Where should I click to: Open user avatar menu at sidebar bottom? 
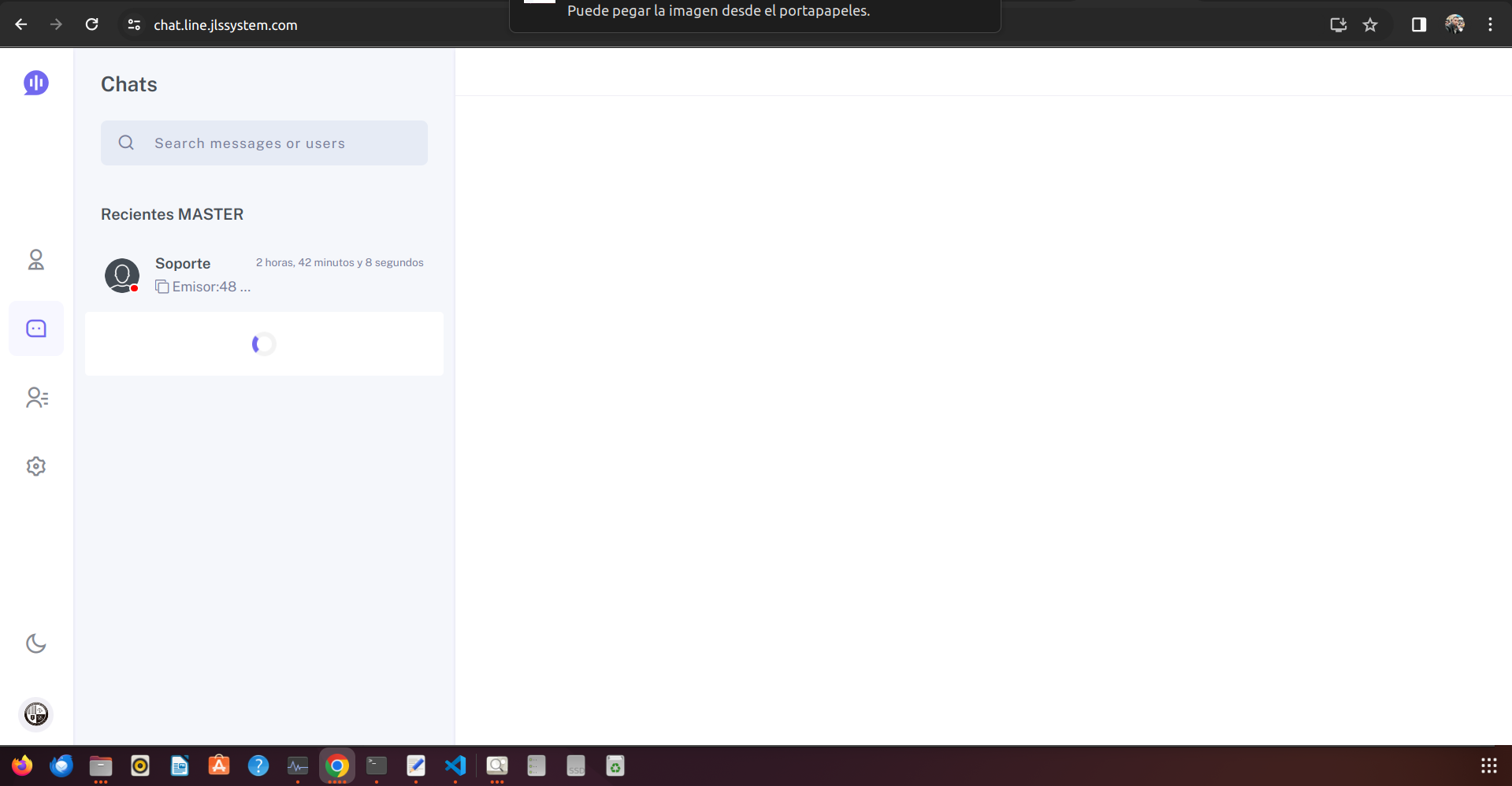coord(36,714)
